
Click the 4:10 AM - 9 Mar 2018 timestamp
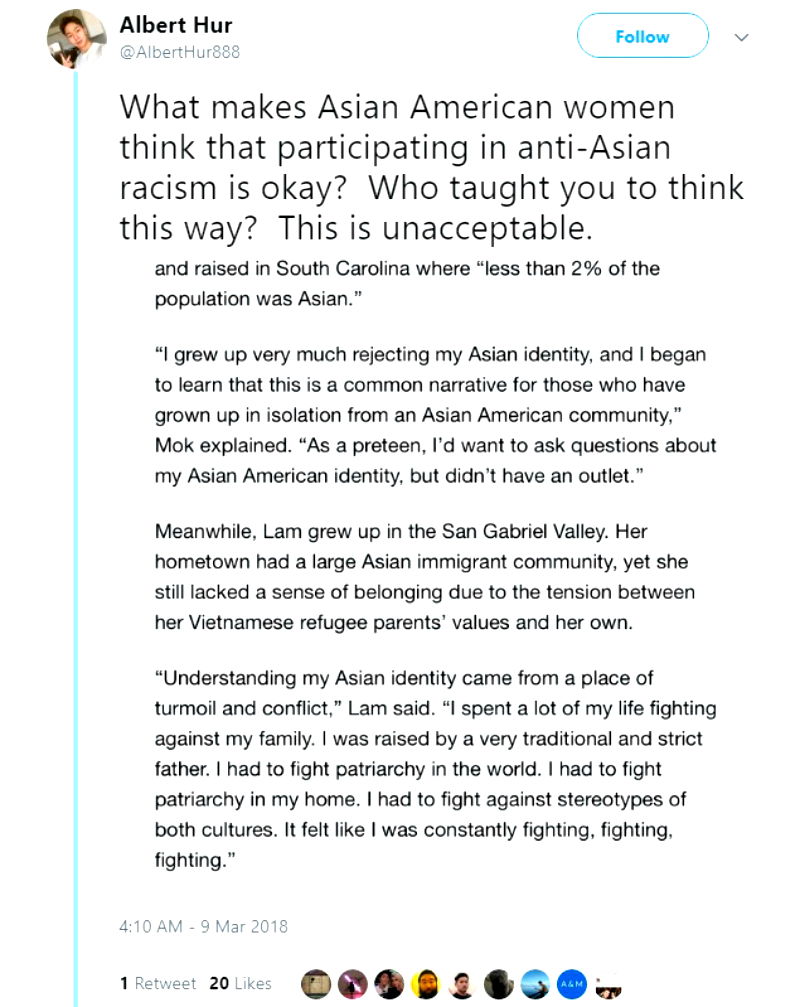coord(204,926)
